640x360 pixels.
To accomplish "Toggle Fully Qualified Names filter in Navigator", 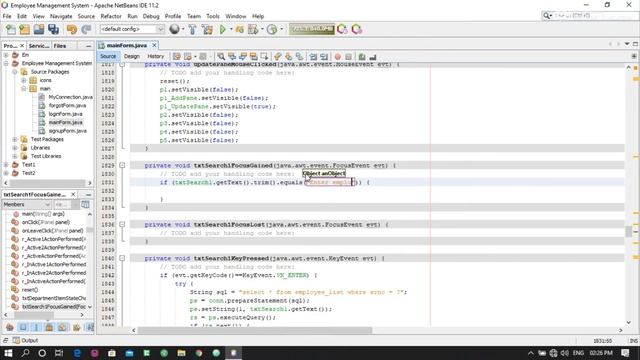I will [76, 327].
